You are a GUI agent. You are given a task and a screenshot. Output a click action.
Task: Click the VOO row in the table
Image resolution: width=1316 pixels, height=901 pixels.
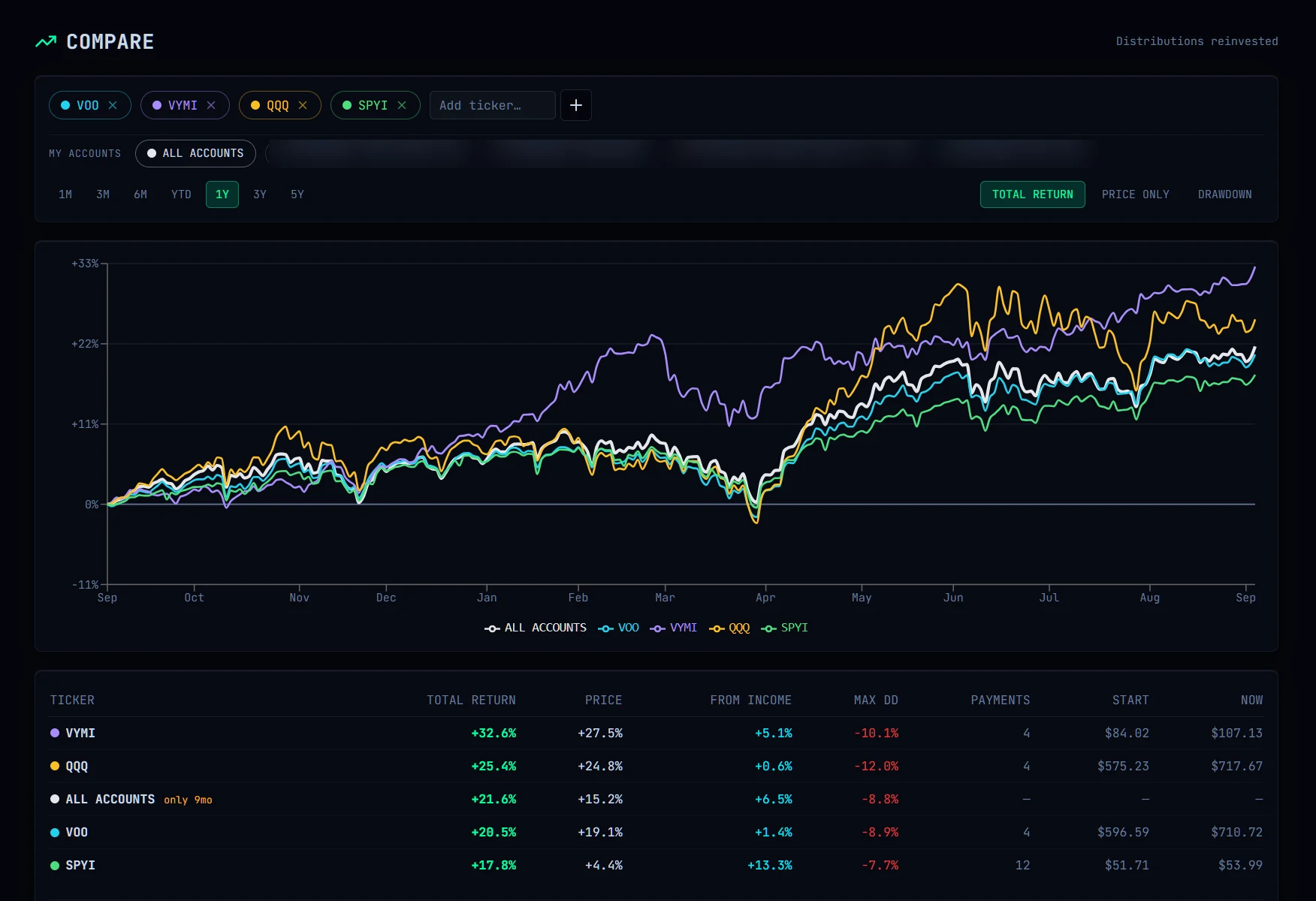click(656, 832)
